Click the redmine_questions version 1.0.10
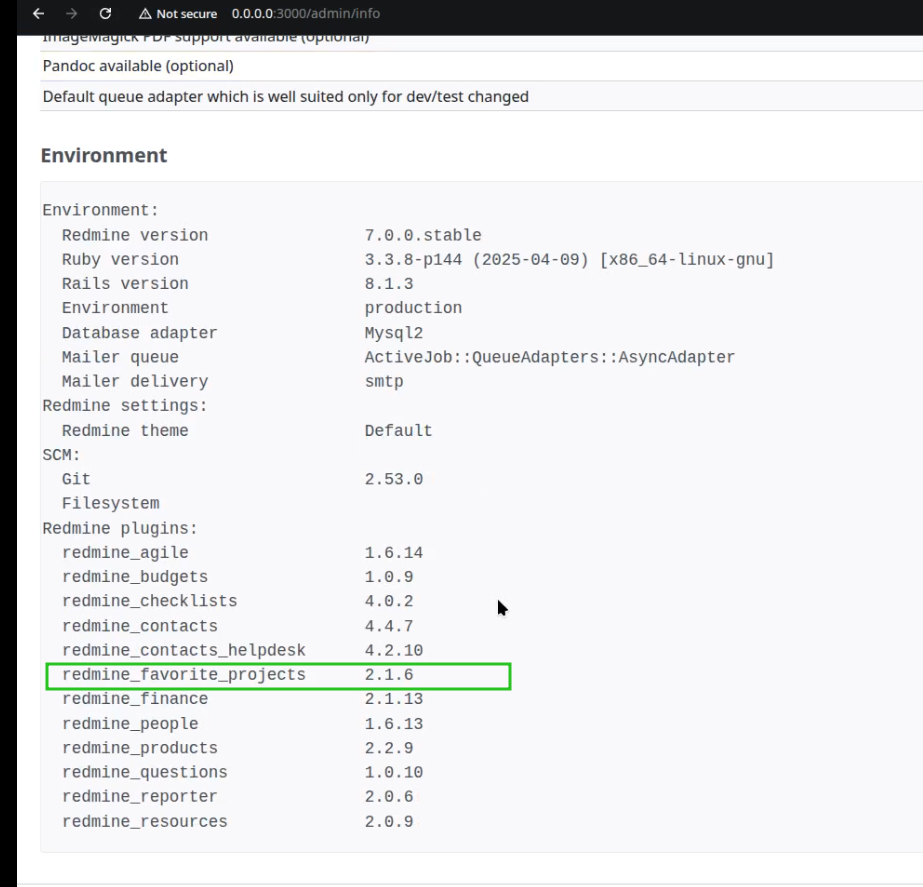The height and width of the screenshot is (887, 923). (x=394, y=772)
